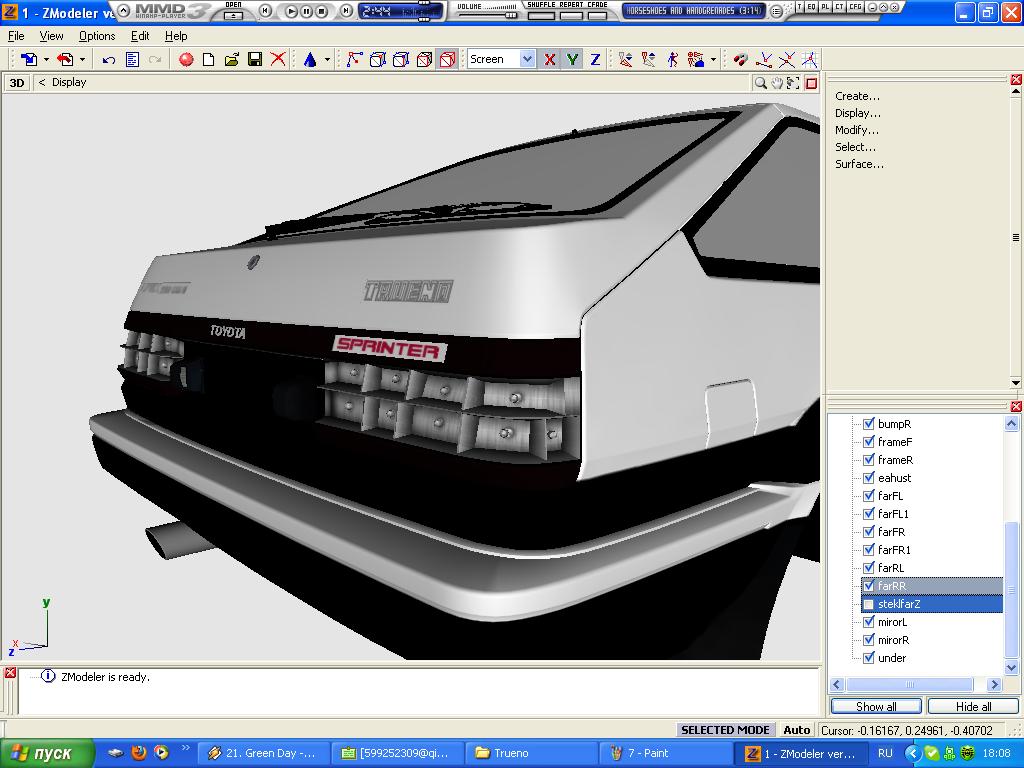Uncheck the mirorL object visibility
The image size is (1024, 768).
869,622
